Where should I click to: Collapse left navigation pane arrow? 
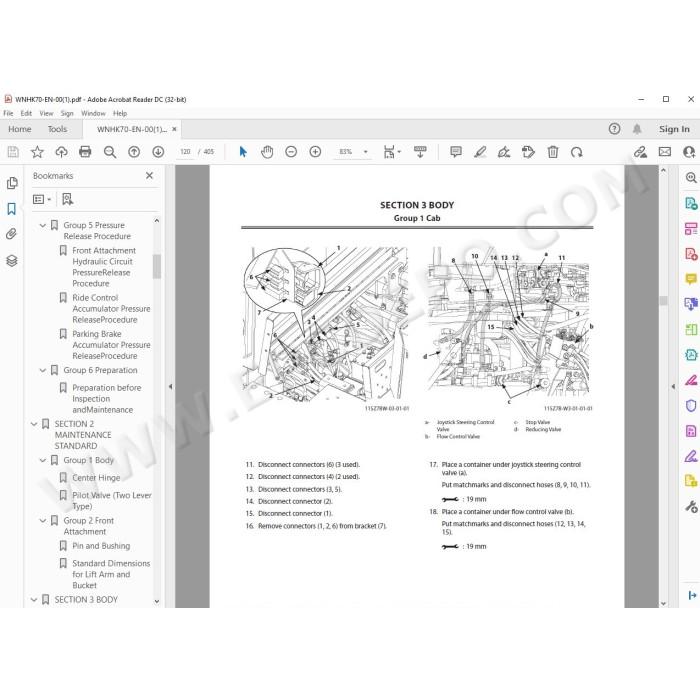170,387
